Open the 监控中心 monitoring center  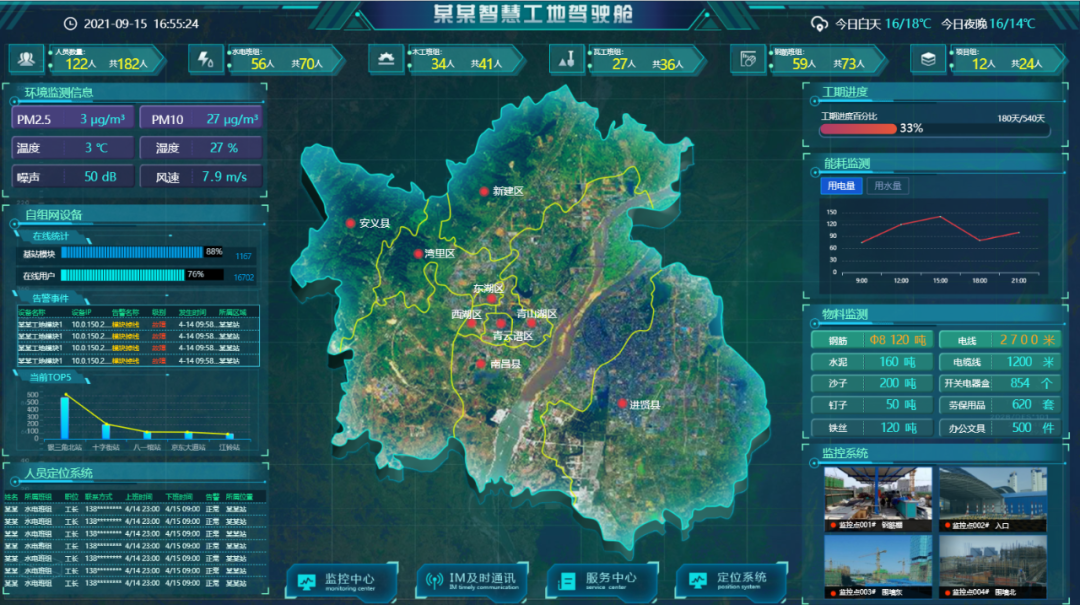click(342, 582)
